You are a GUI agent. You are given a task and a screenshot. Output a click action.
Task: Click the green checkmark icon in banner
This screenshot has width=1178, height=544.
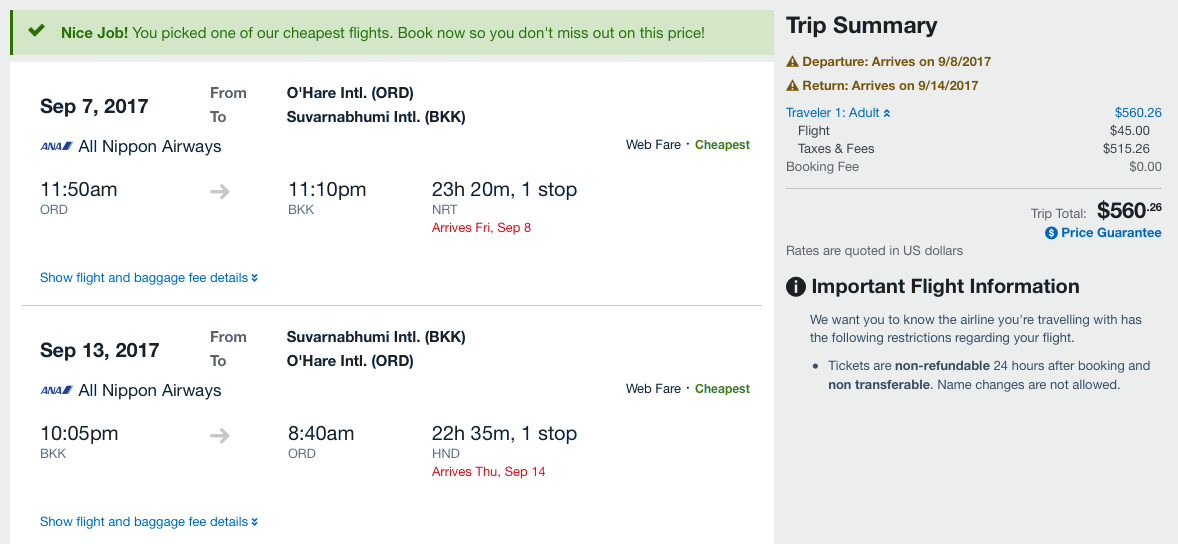coord(37,31)
